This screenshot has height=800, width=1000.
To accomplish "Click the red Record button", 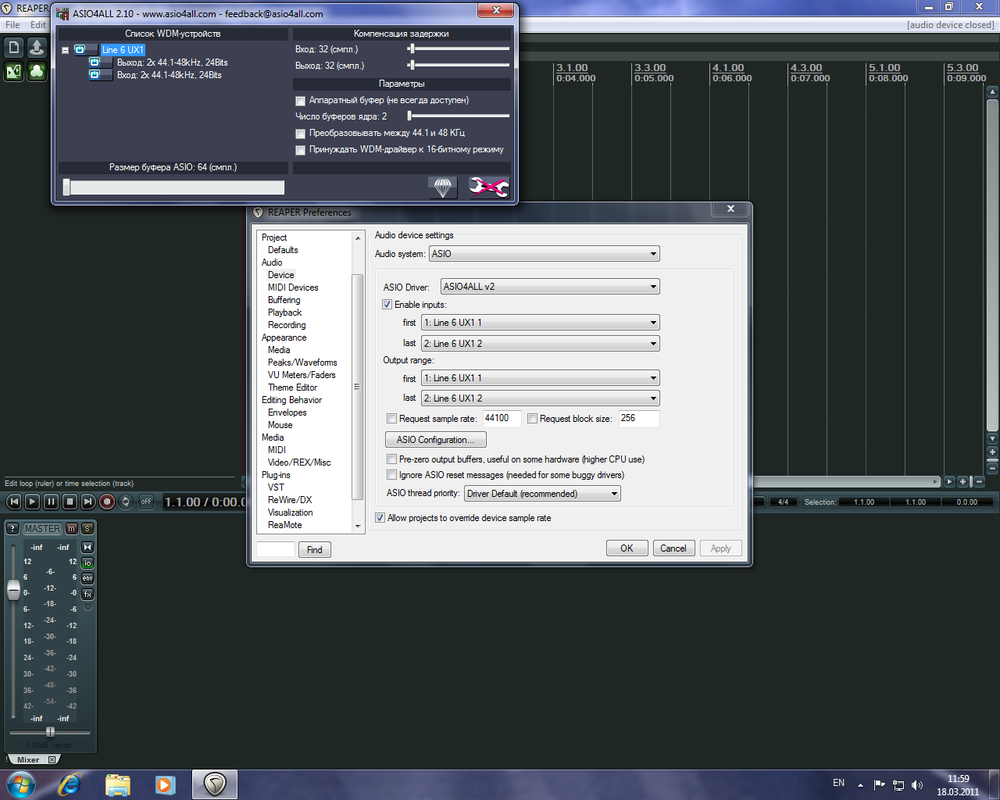I will (107, 502).
